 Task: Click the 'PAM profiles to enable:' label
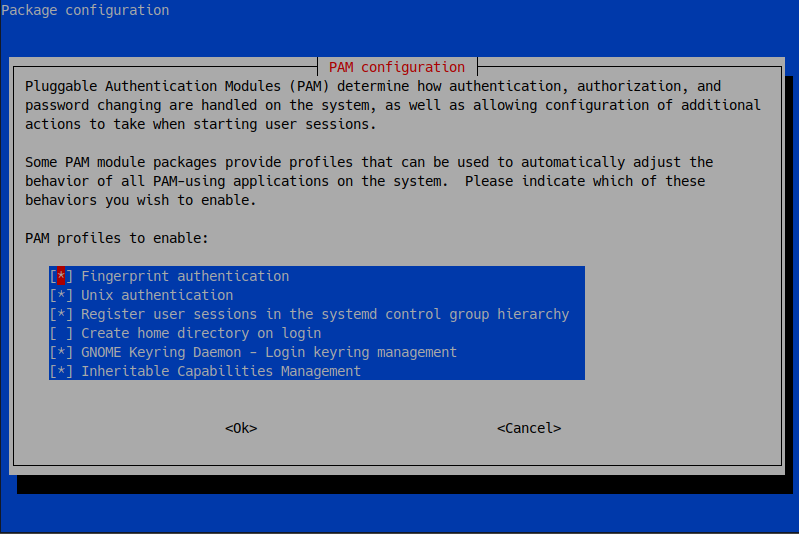[117, 238]
